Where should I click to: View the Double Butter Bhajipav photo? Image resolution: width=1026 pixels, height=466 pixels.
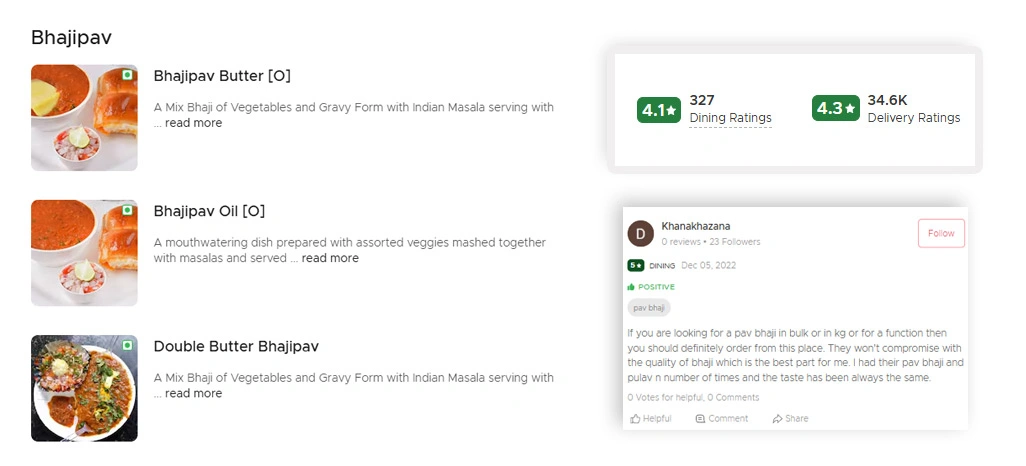84,388
